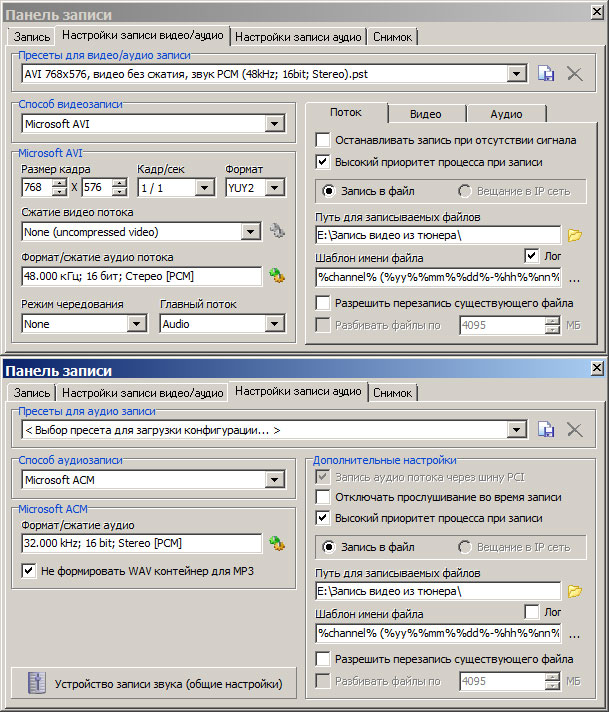Expand the 'Способ аудиозаписи' Microsoft ACM dropdown
The width and height of the screenshot is (609, 712).
coord(275,480)
